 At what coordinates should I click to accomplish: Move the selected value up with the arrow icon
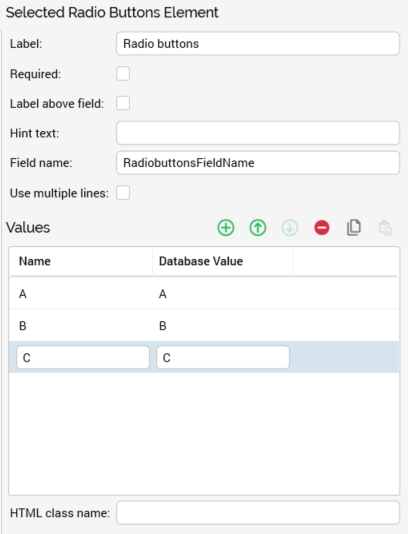click(x=258, y=227)
